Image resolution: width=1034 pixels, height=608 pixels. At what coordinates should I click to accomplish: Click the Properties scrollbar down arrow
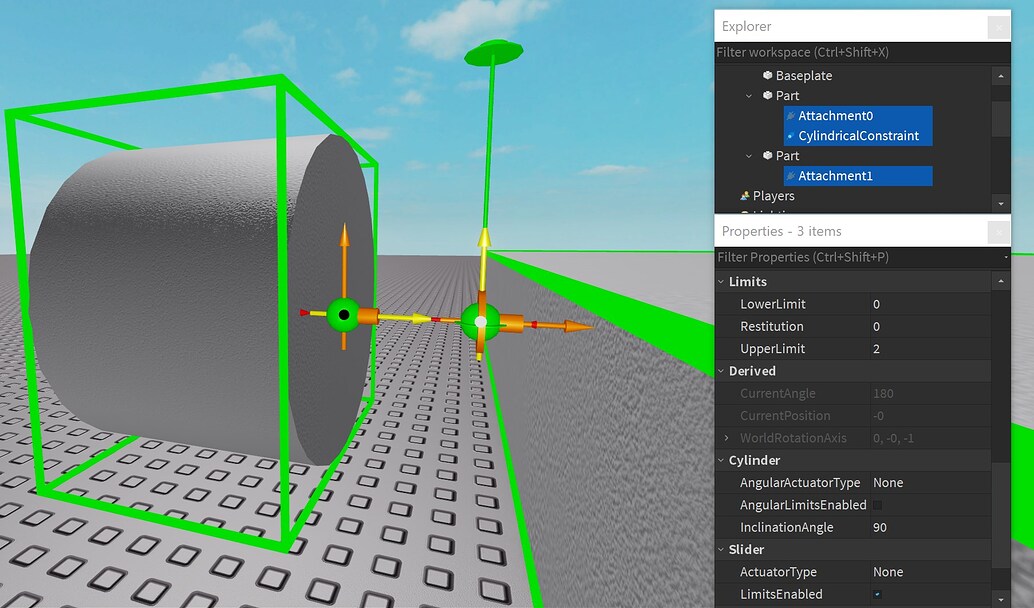tap(1001, 599)
